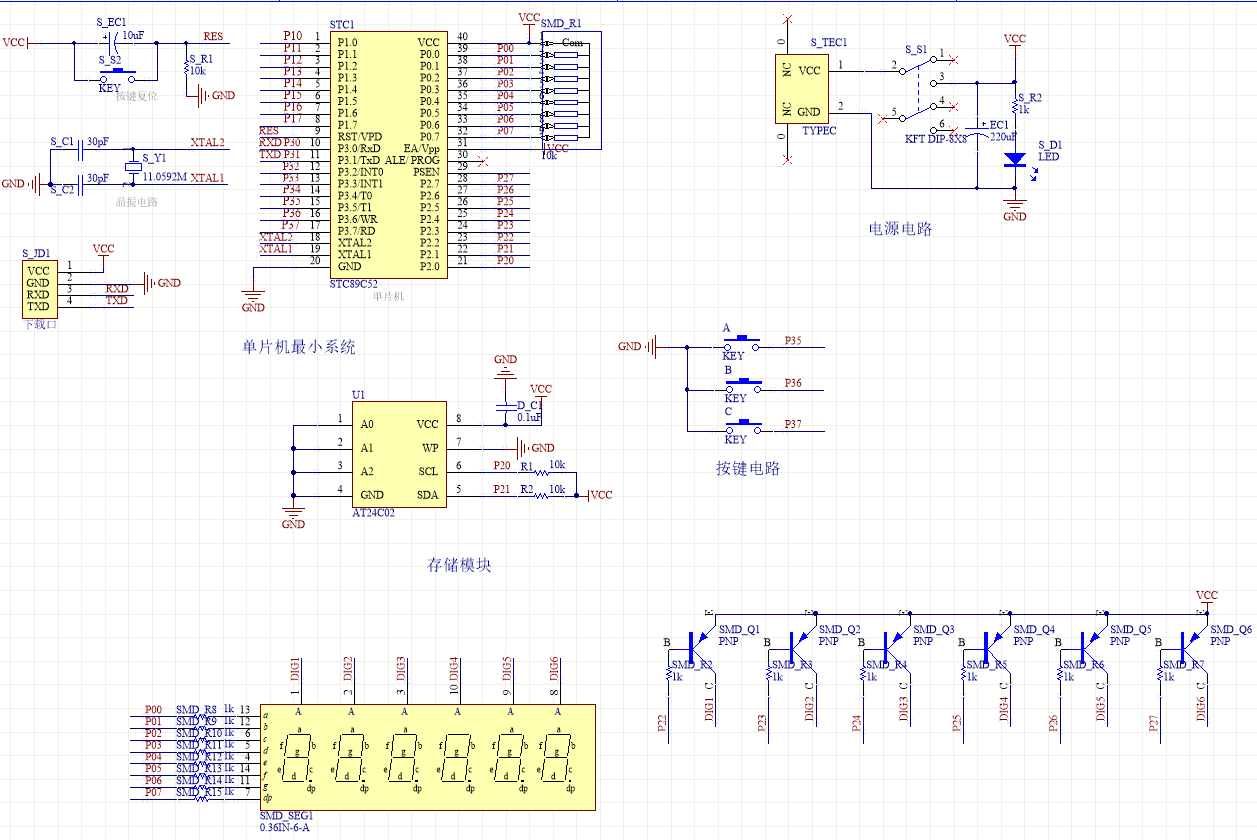1257x840 pixels.
Task: Select the 电源电路 section label
Action: pyautogui.click(x=900, y=229)
